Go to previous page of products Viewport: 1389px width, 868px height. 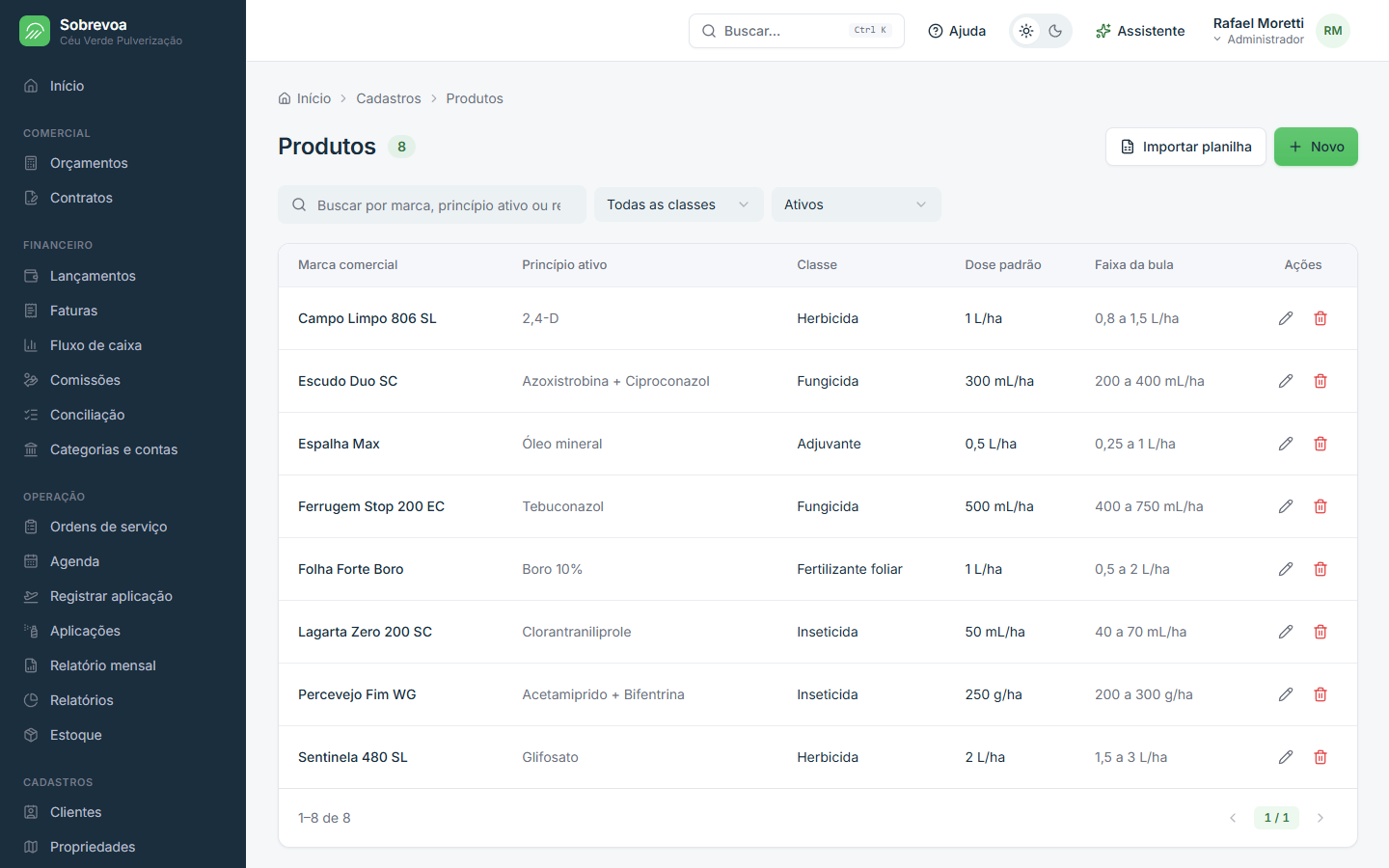[1233, 818]
